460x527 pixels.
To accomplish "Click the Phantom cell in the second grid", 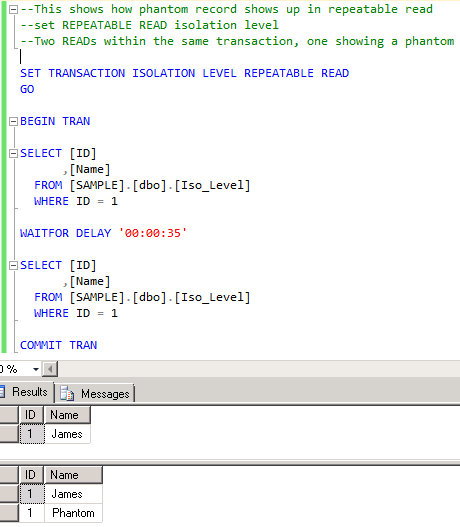I will (x=73, y=513).
